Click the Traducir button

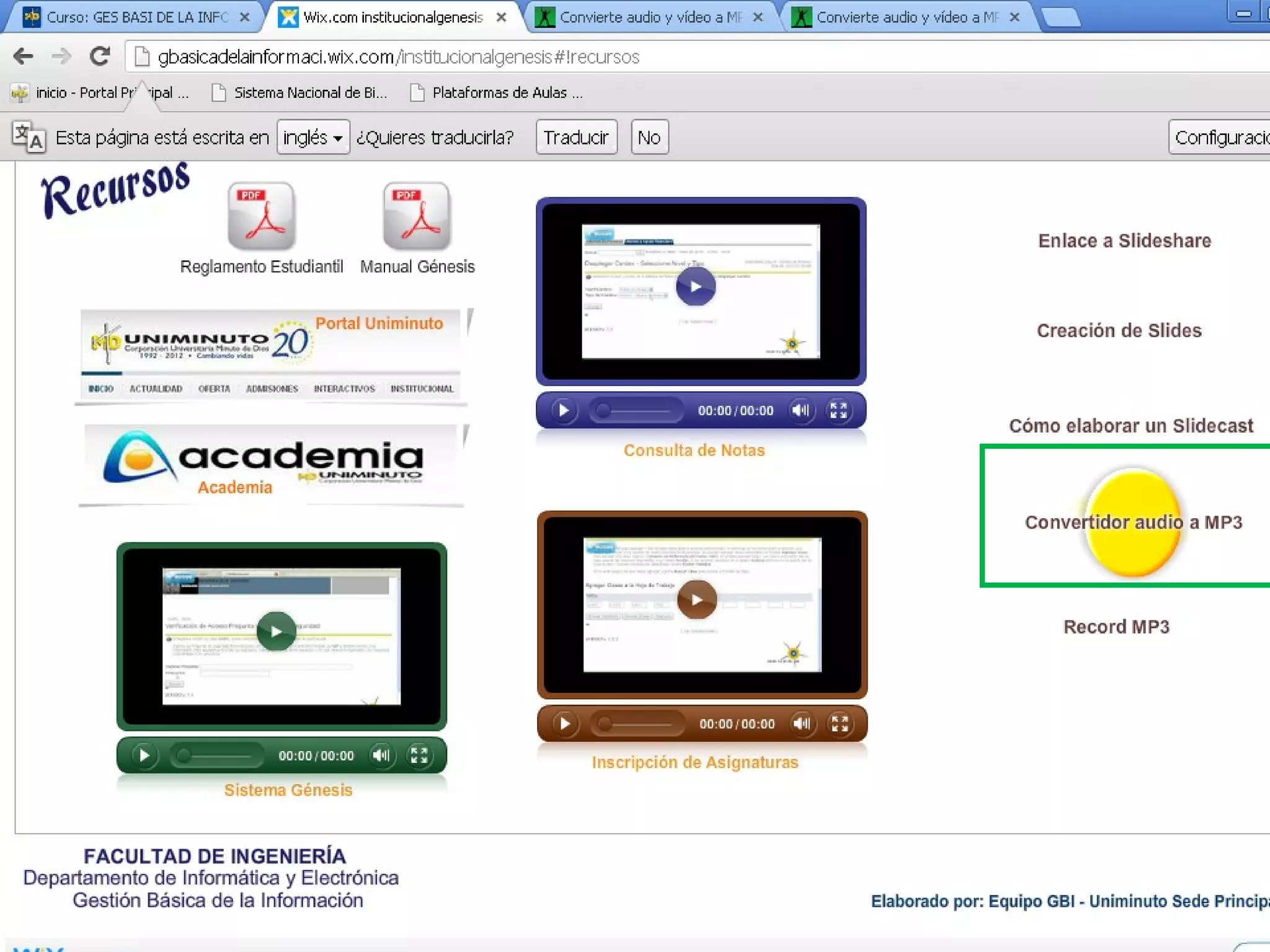576,137
